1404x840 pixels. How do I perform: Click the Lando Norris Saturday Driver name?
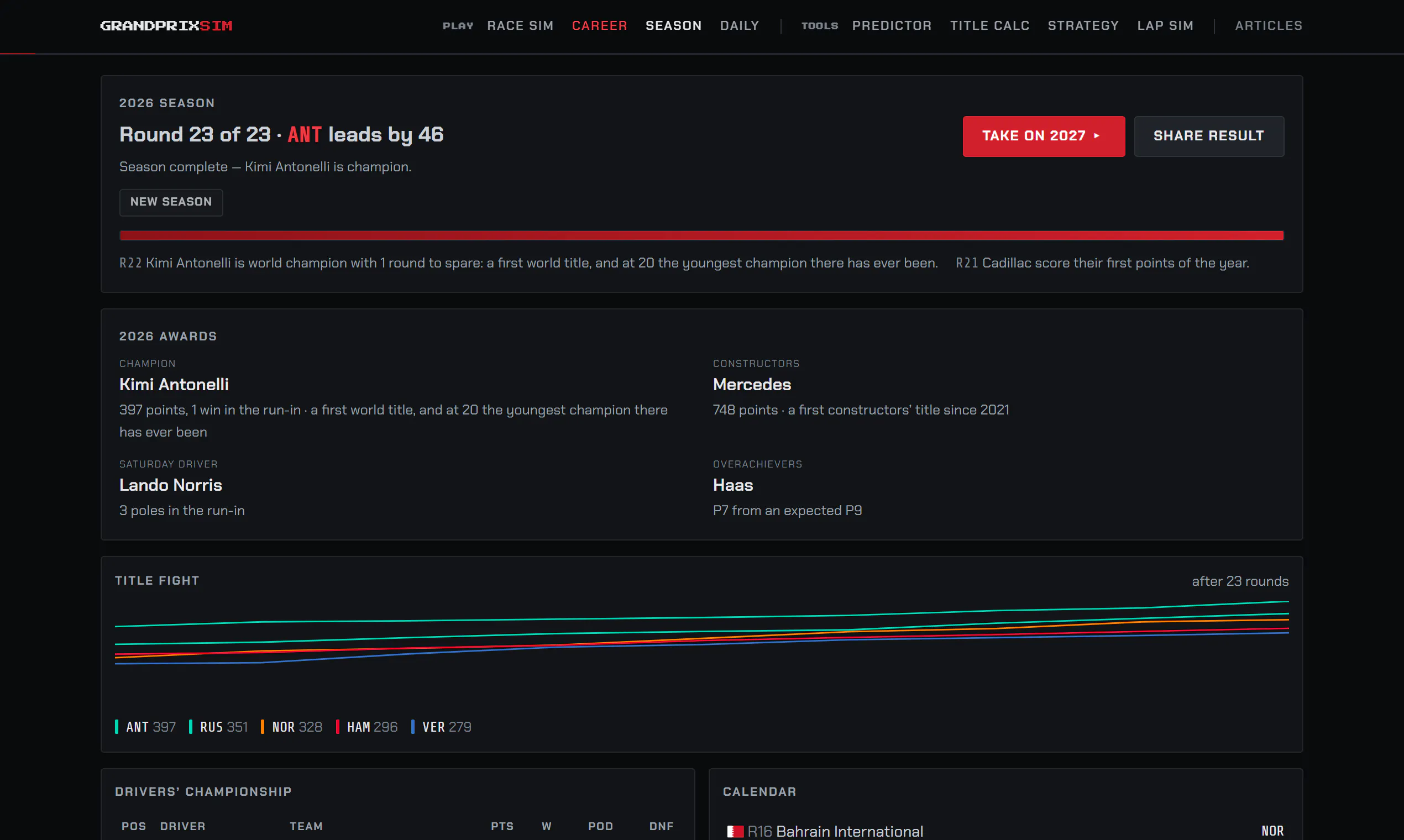170,485
